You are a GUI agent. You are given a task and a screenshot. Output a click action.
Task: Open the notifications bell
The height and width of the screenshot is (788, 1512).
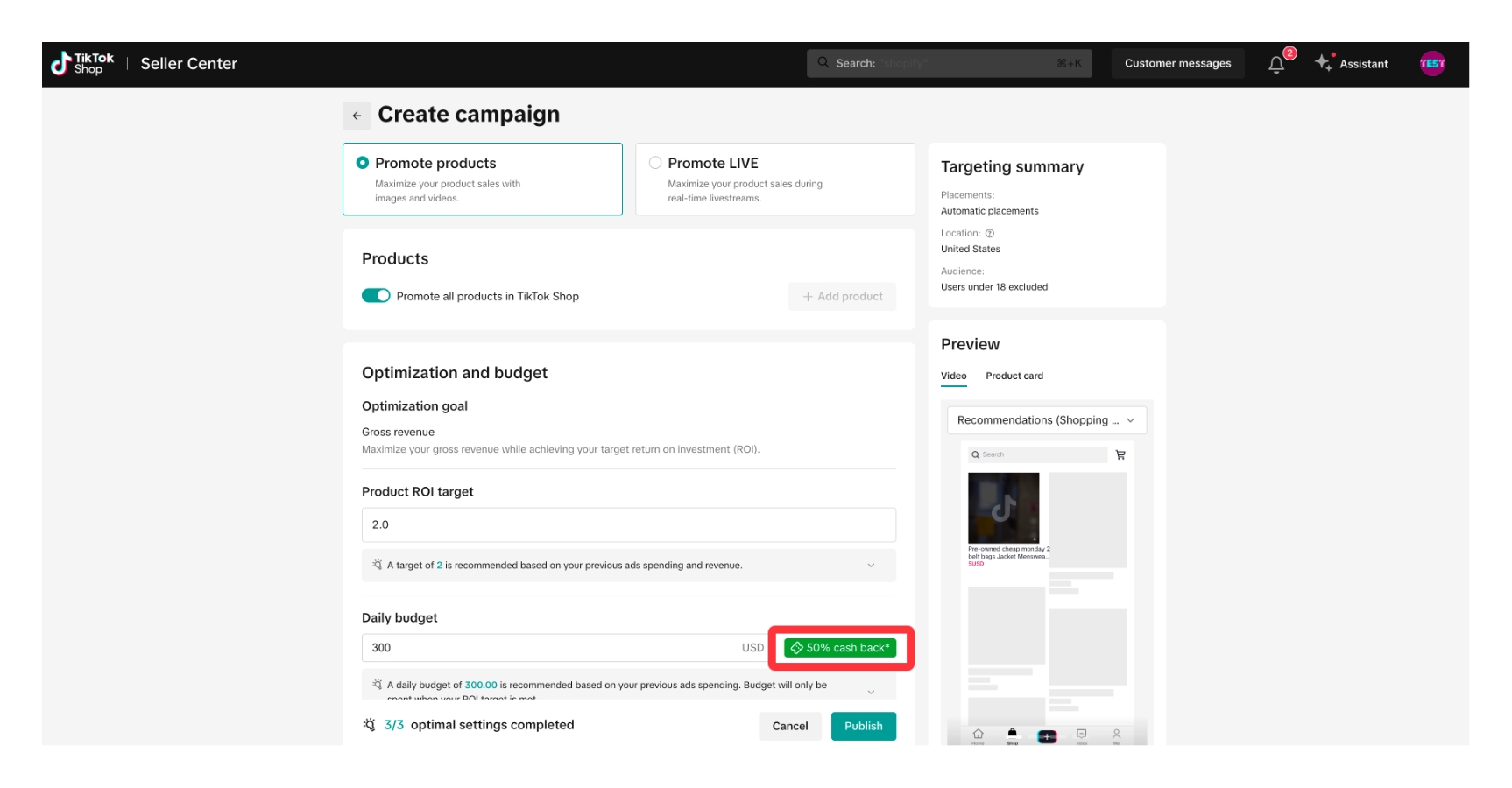pyautogui.click(x=1276, y=64)
